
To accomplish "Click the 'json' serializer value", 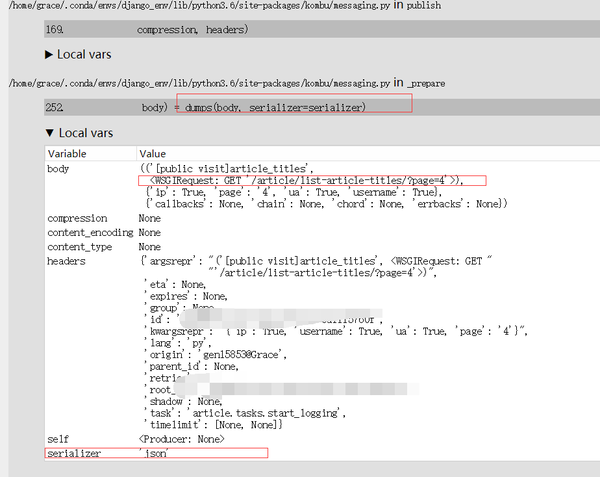I will click(153, 453).
